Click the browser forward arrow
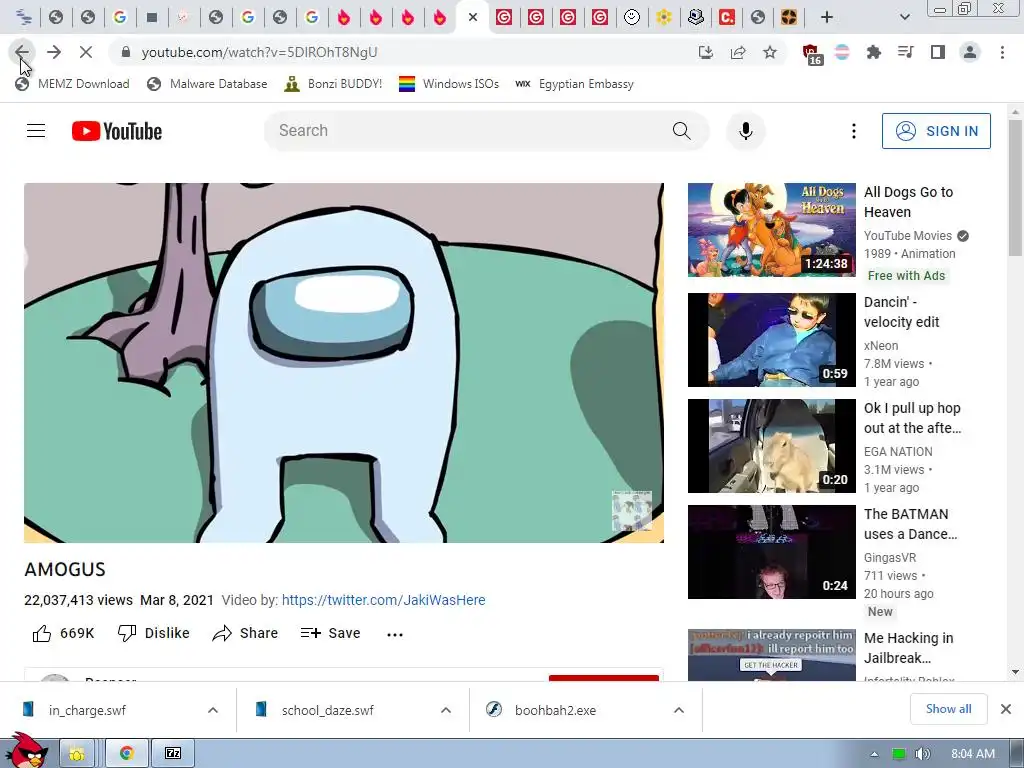Viewport: 1024px width, 768px height. [x=54, y=52]
